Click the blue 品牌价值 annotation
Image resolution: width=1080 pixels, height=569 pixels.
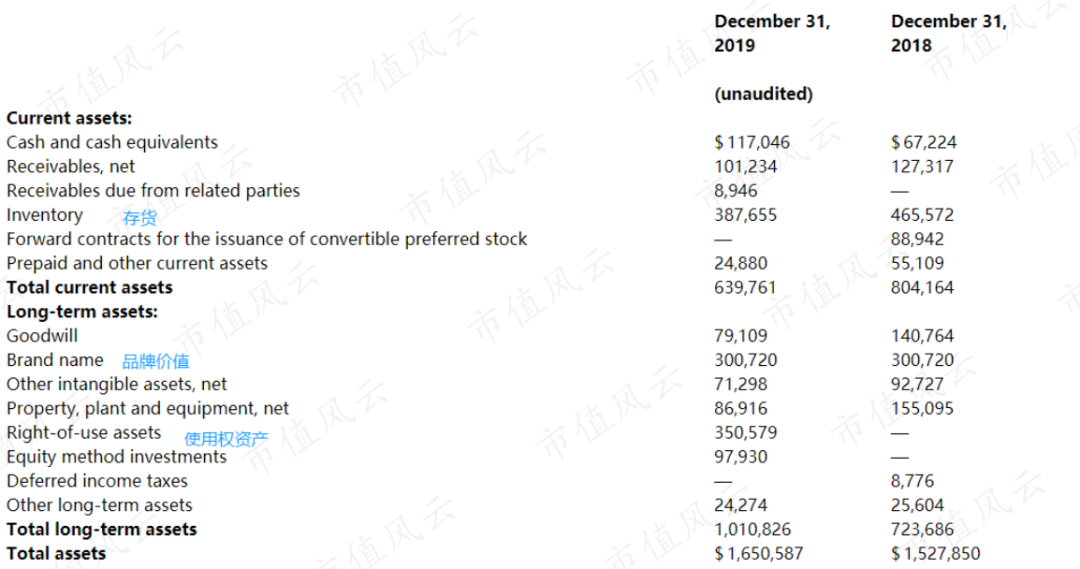coord(156,362)
